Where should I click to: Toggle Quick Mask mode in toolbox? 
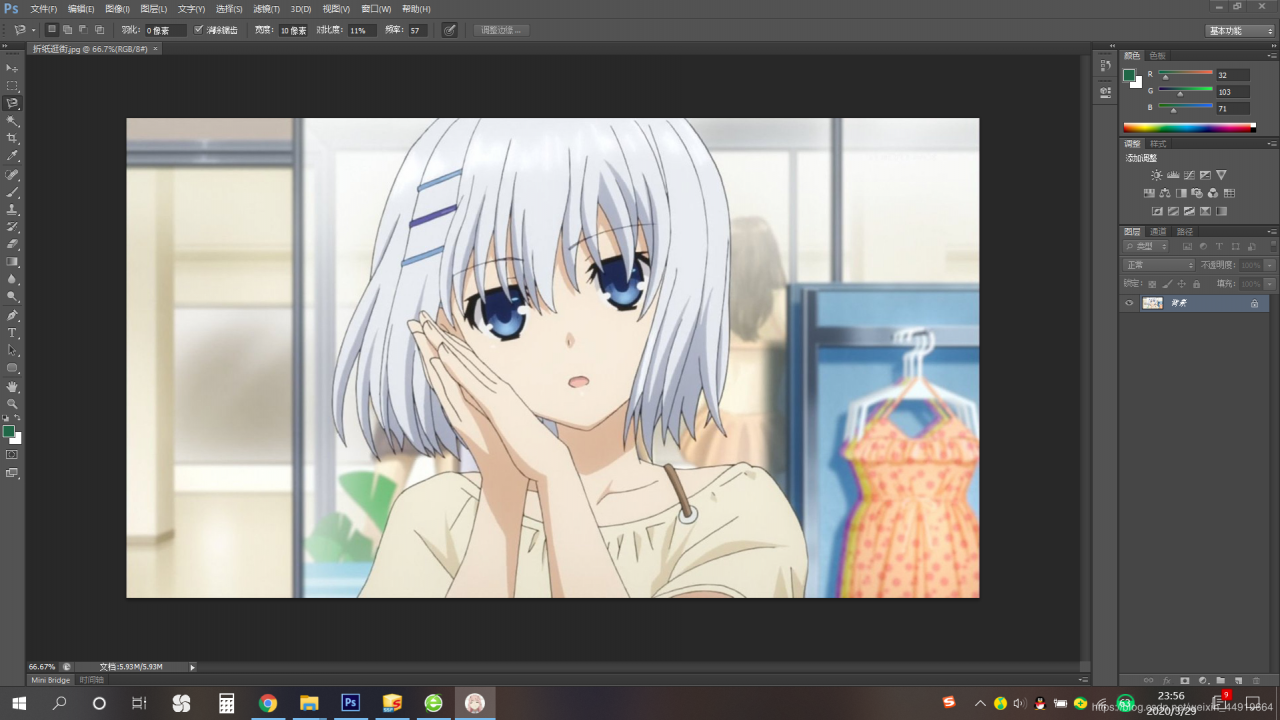(x=12, y=455)
